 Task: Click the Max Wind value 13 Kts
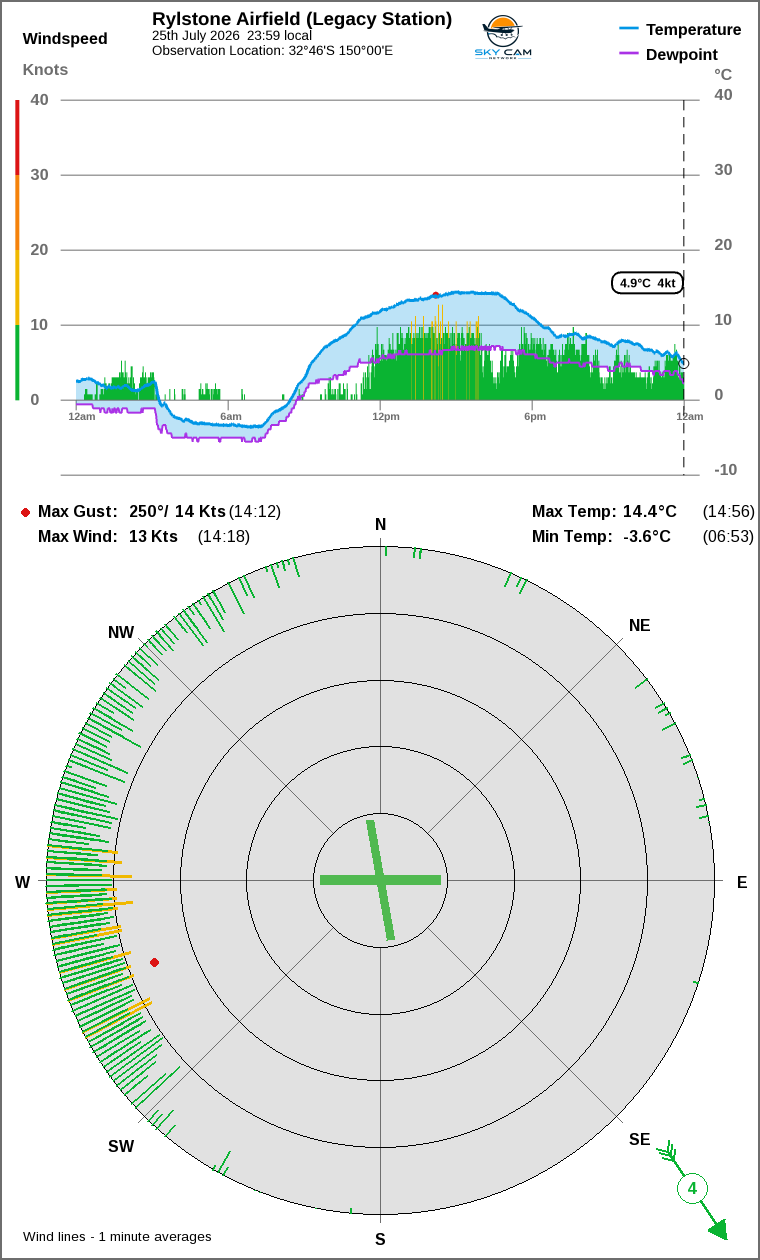point(153,537)
